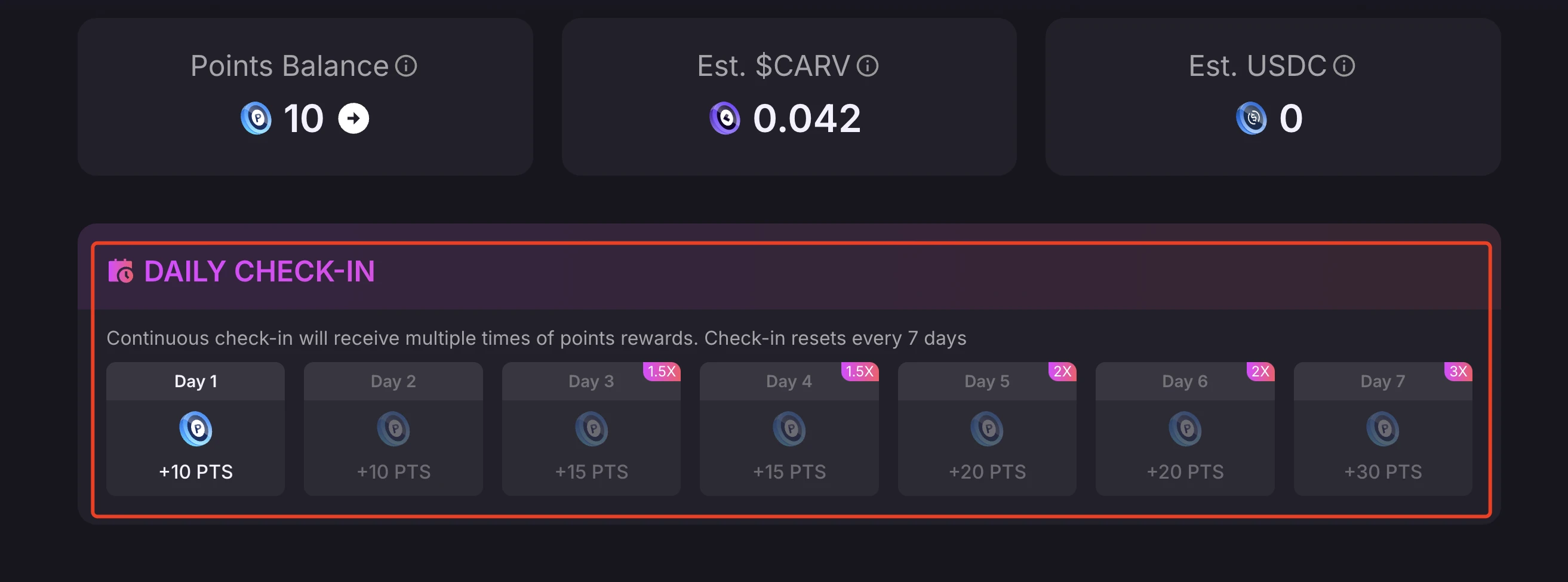
Task: Select the Day 6 check-in card
Action: [x=1185, y=429]
